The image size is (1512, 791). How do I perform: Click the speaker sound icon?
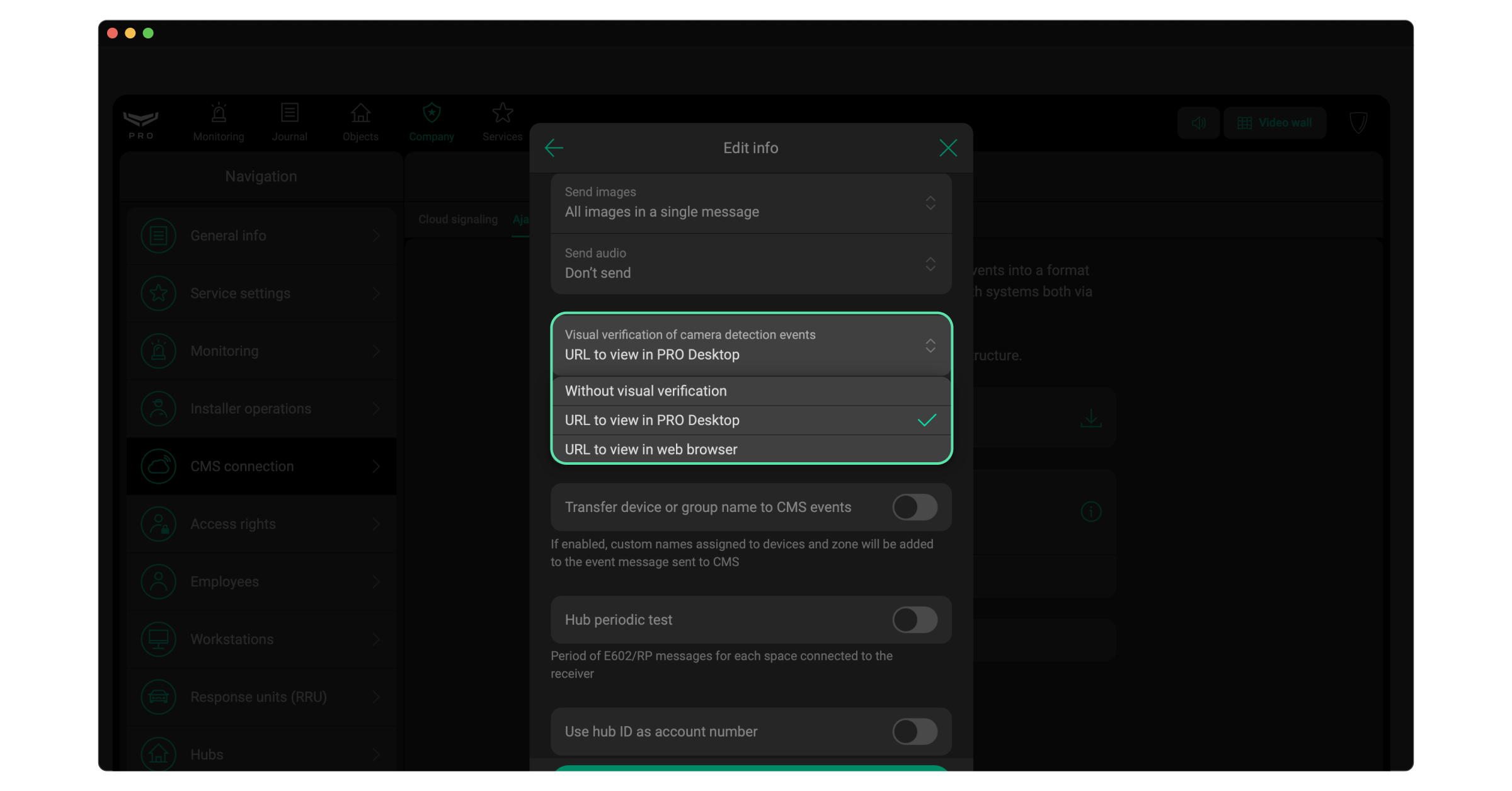point(1198,123)
